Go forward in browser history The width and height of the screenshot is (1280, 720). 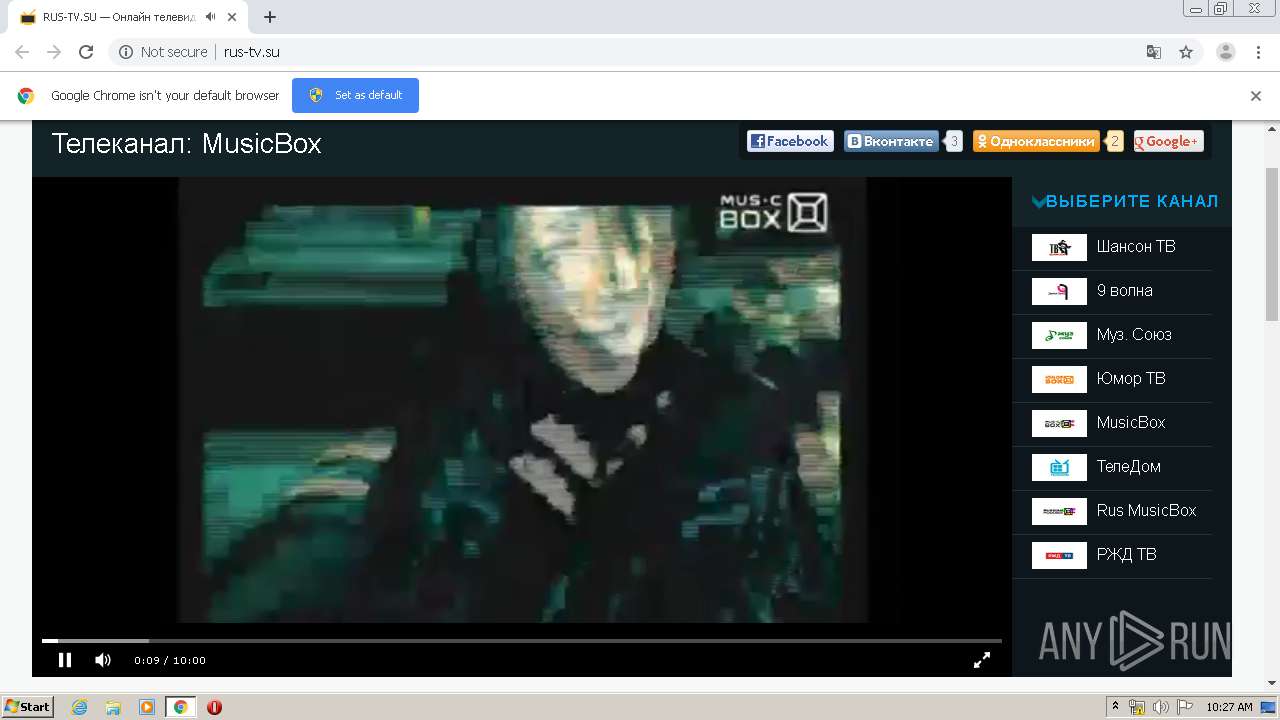pos(54,52)
